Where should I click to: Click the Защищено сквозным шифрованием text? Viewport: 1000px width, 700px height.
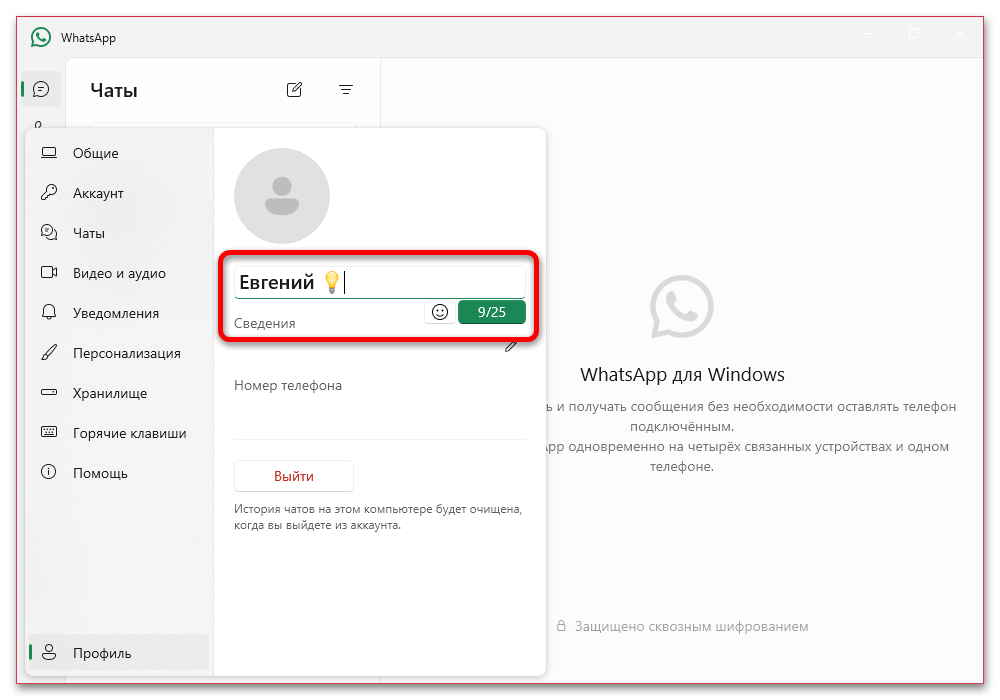(691, 626)
